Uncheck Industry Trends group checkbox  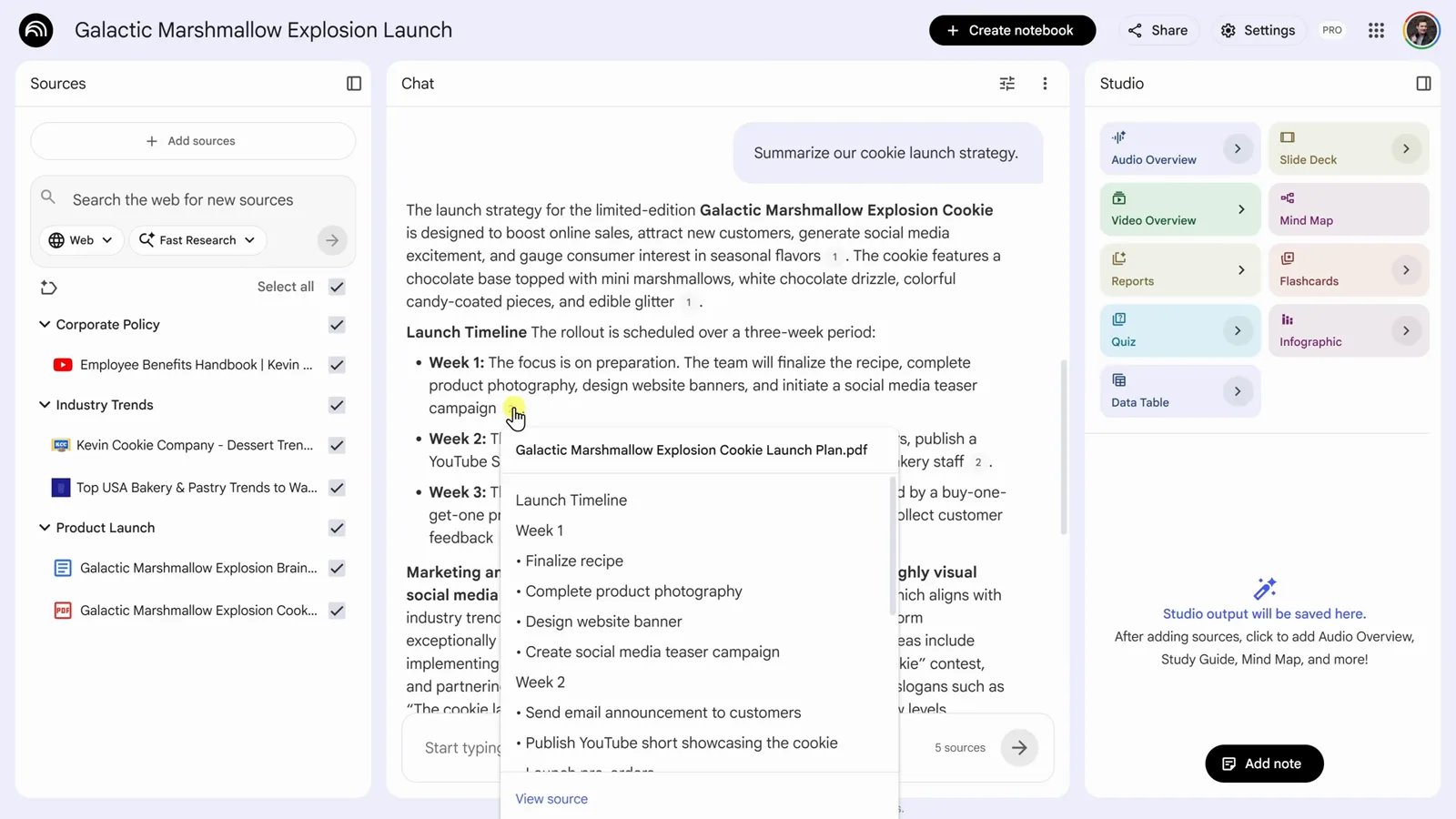tap(337, 405)
